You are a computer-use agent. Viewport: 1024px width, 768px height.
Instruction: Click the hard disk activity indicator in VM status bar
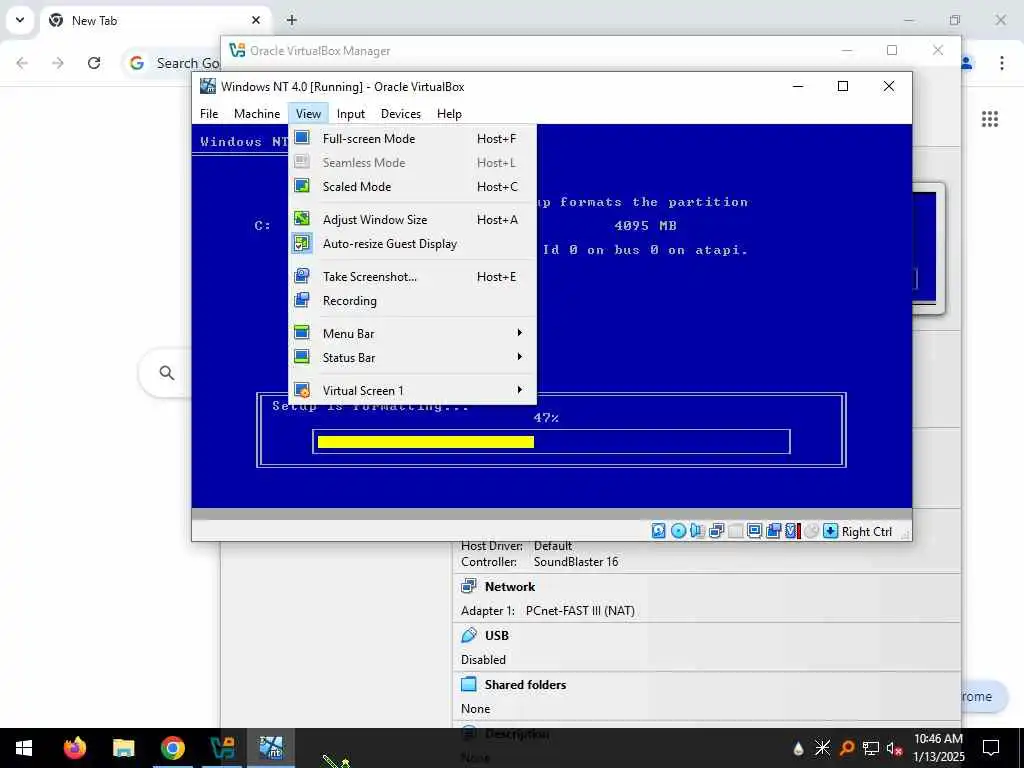(x=658, y=531)
